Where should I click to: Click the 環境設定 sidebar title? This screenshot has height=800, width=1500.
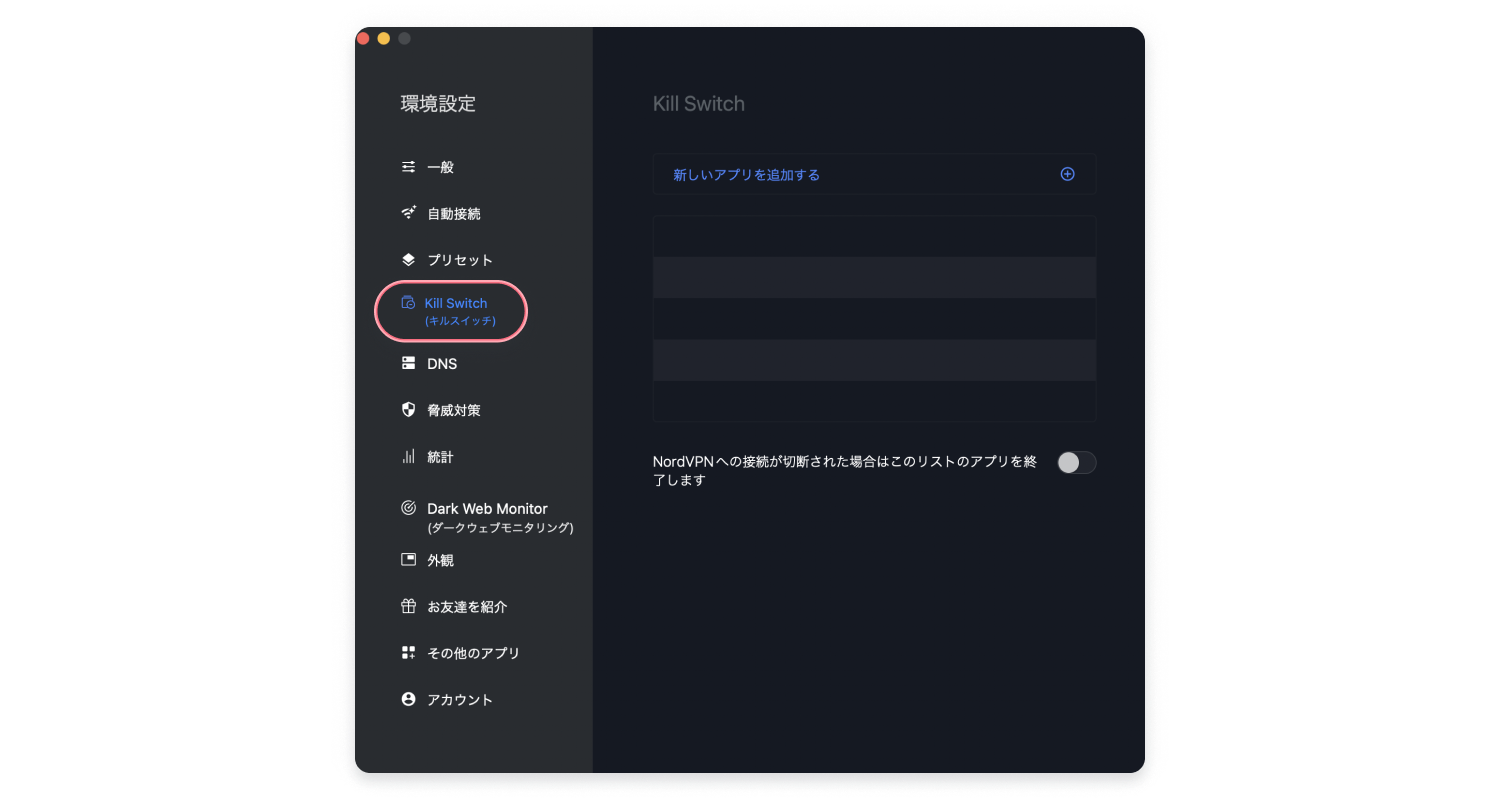438,103
